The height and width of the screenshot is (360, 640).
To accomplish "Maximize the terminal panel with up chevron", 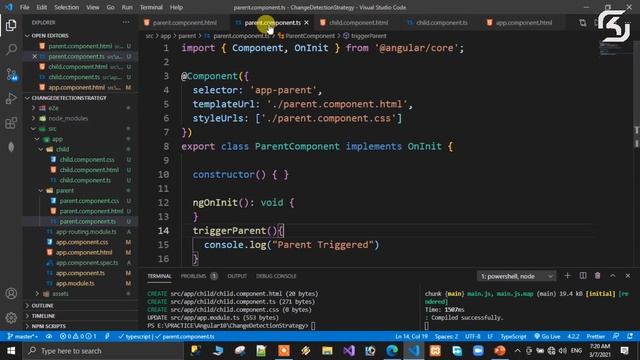I will [613, 276].
